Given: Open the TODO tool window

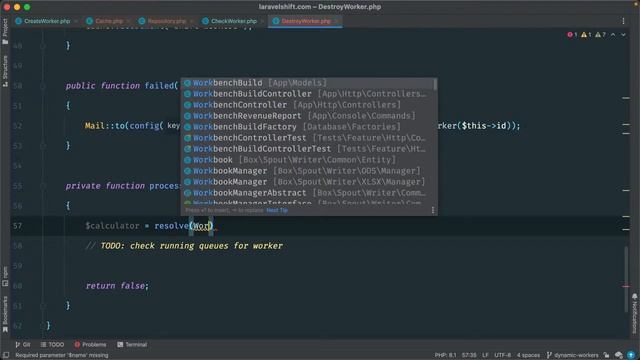Looking at the screenshot, I should 52,344.
